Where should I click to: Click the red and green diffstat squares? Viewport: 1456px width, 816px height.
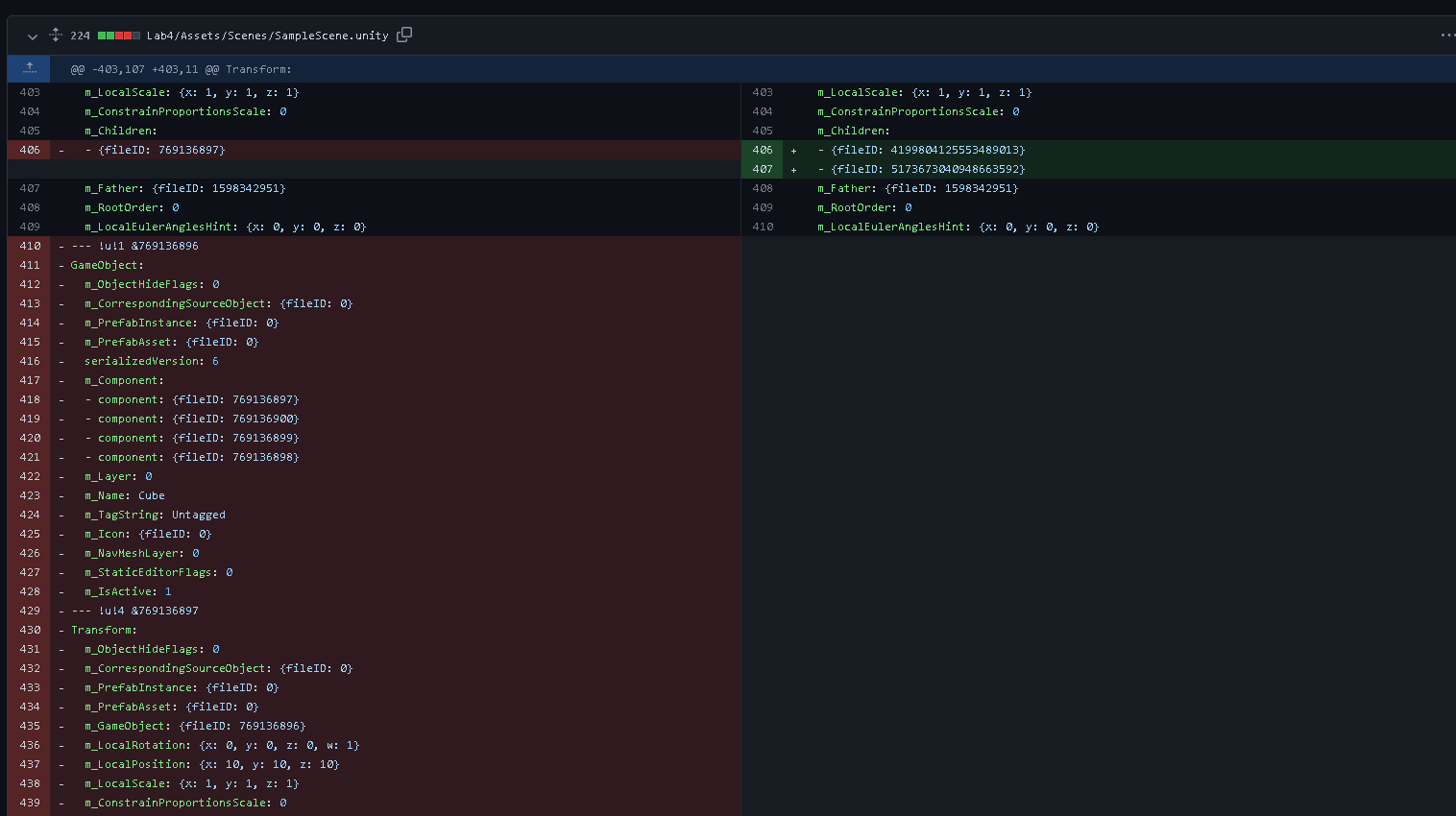[x=119, y=36]
